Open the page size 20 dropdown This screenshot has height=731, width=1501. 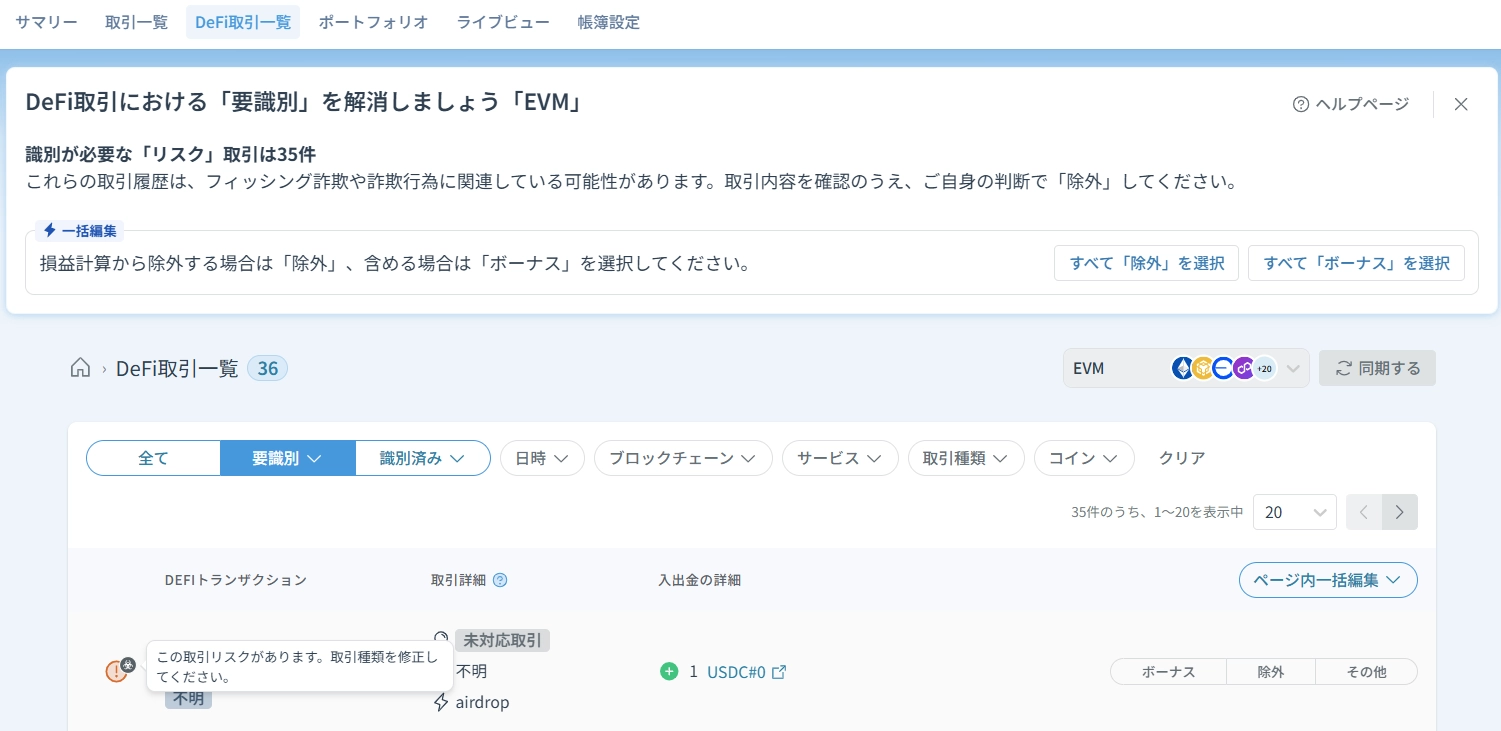tap(1294, 512)
